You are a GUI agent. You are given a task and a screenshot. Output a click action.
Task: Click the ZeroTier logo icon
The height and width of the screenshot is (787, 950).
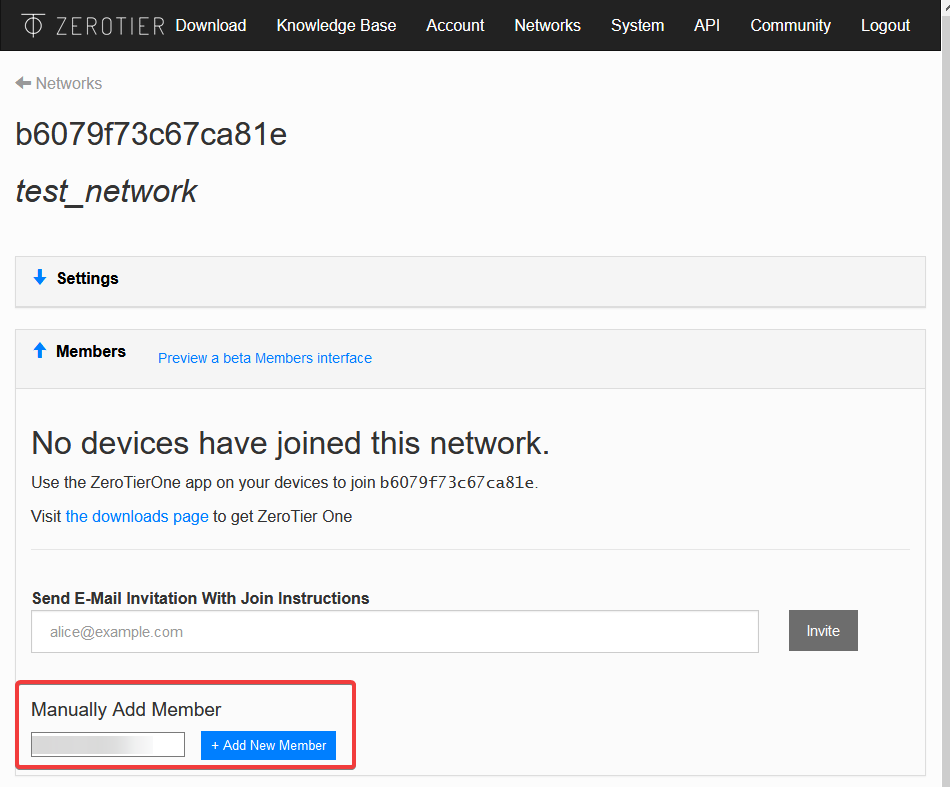click(33, 25)
